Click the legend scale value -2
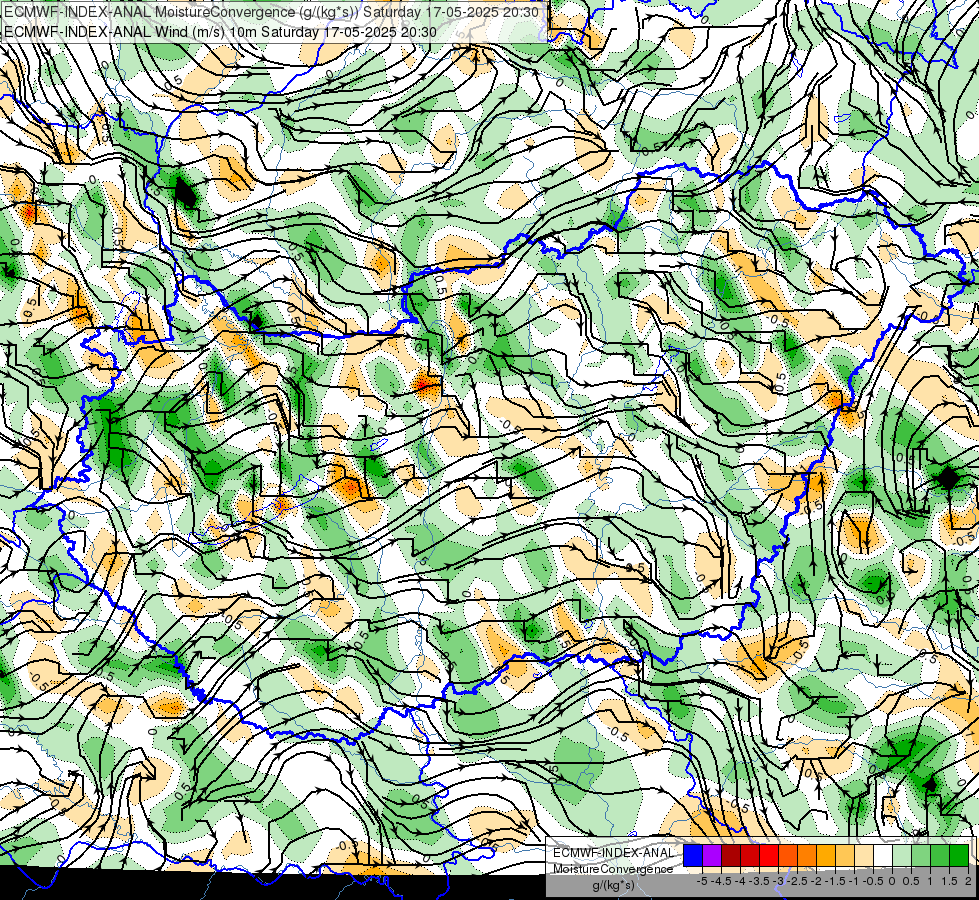 point(817,881)
